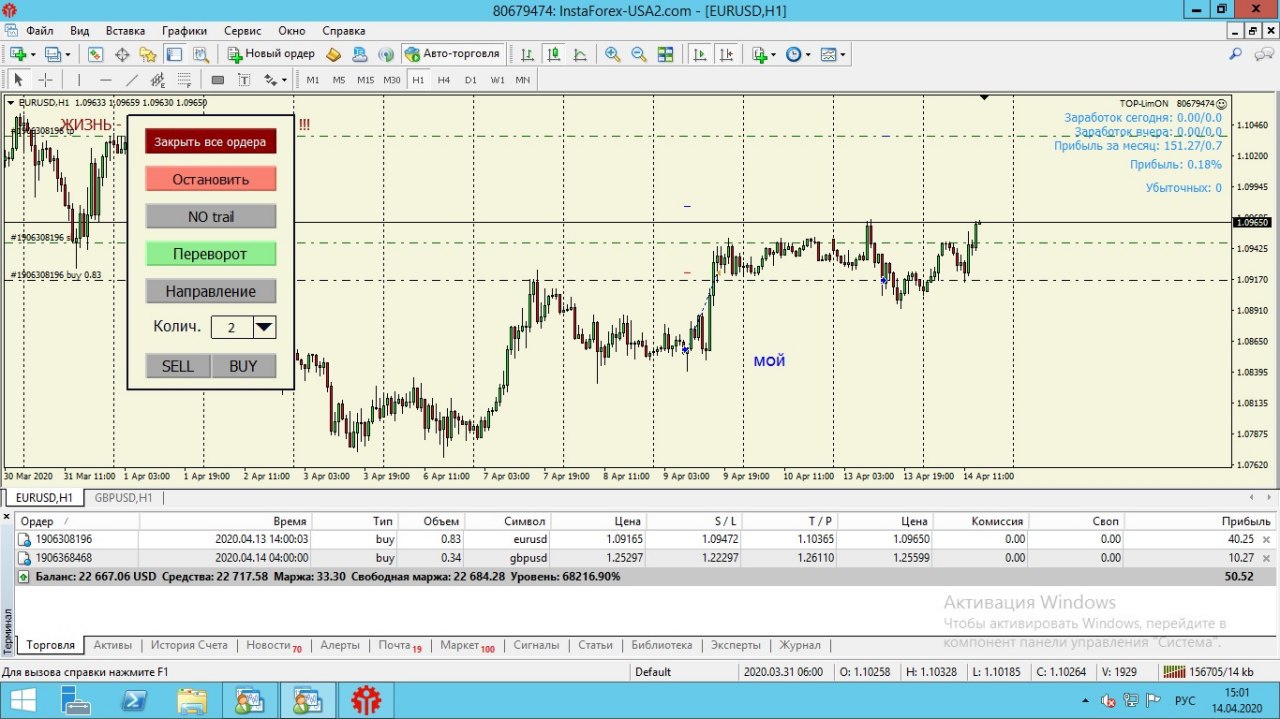Open the Strategy Tester icon
This screenshot has width=1280, height=719.
click(201, 54)
